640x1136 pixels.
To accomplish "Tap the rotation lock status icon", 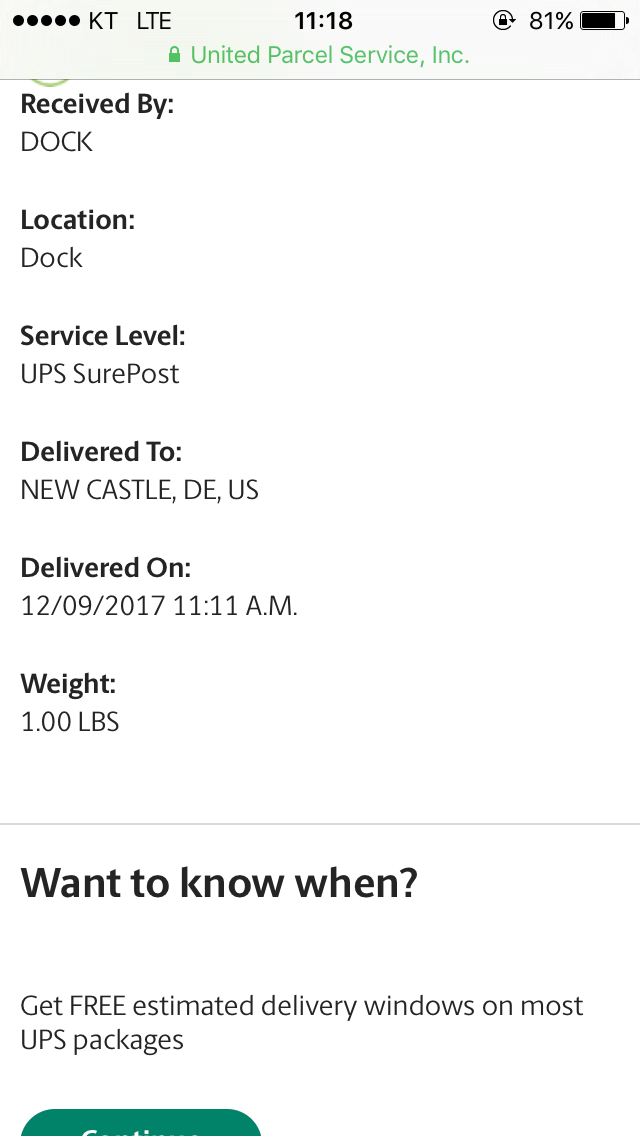I will pyautogui.click(x=504, y=20).
